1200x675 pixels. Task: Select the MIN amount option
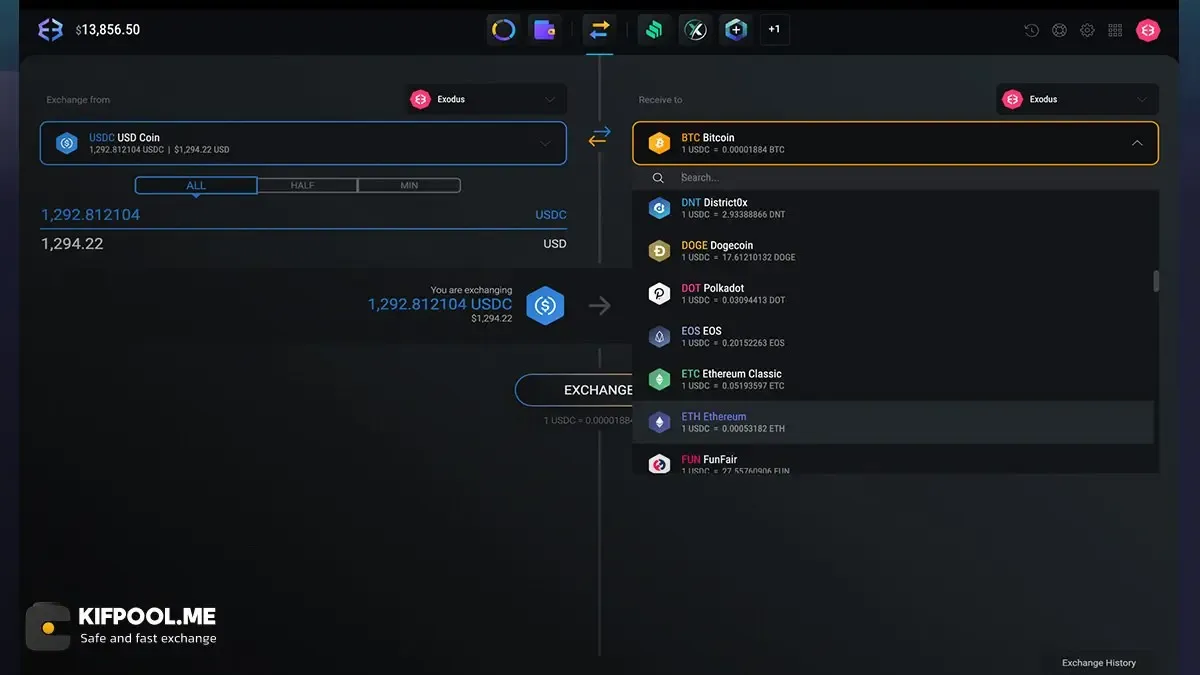point(409,185)
